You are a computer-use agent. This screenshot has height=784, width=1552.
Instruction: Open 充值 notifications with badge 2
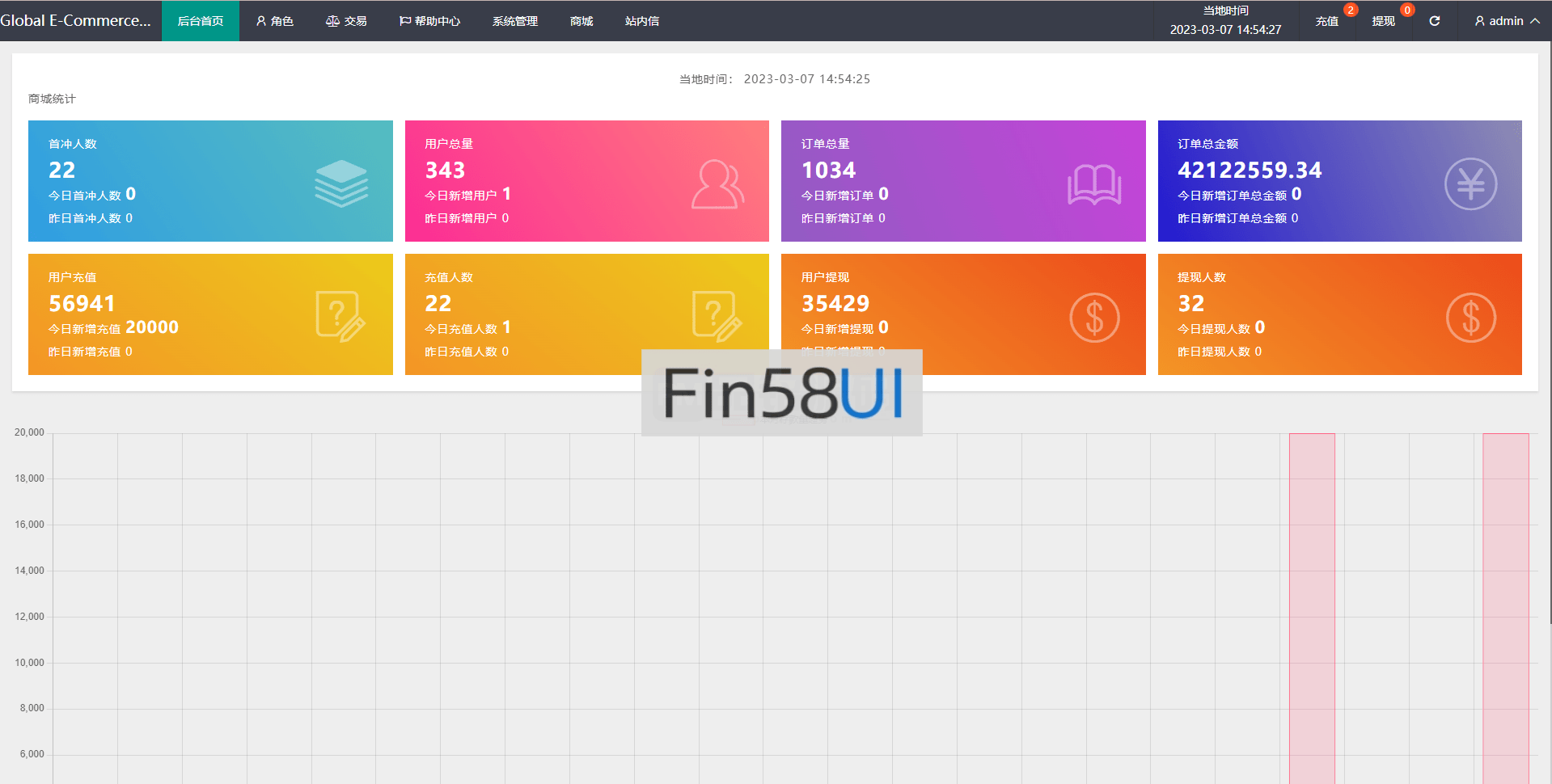tap(1326, 21)
